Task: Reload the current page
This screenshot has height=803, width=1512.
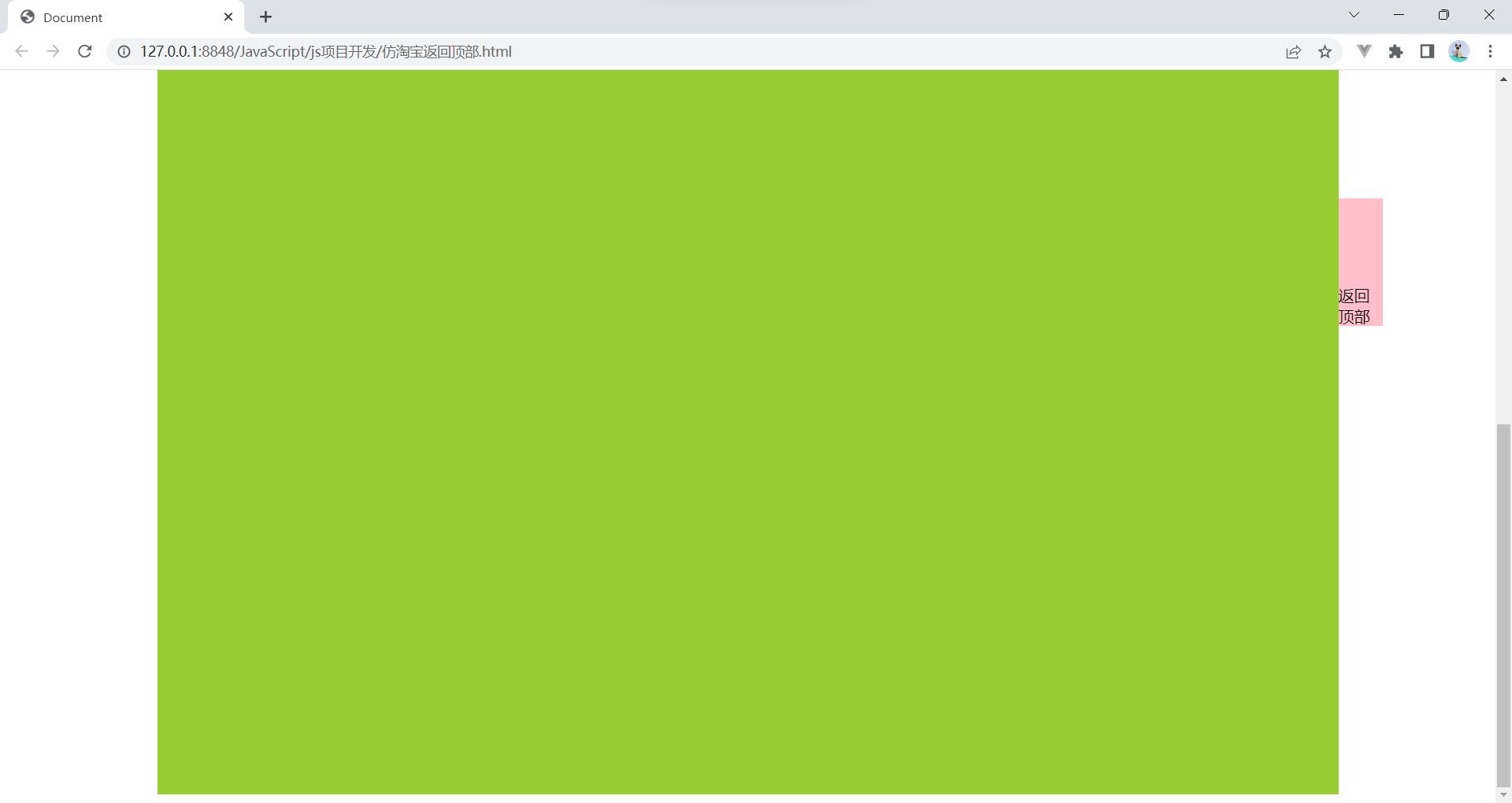Action: point(85,51)
